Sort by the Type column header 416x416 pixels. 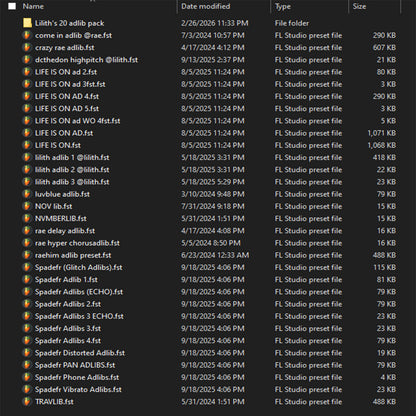pyautogui.click(x=283, y=6)
